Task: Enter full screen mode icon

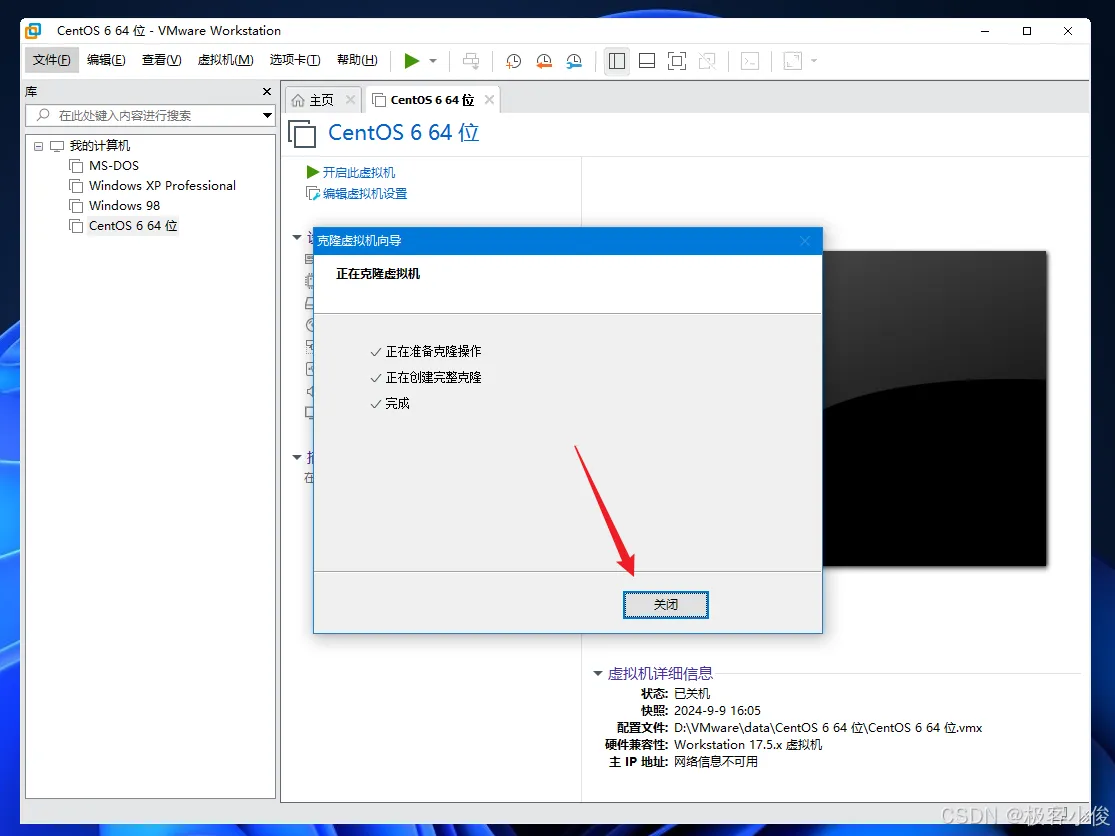Action: click(x=677, y=61)
